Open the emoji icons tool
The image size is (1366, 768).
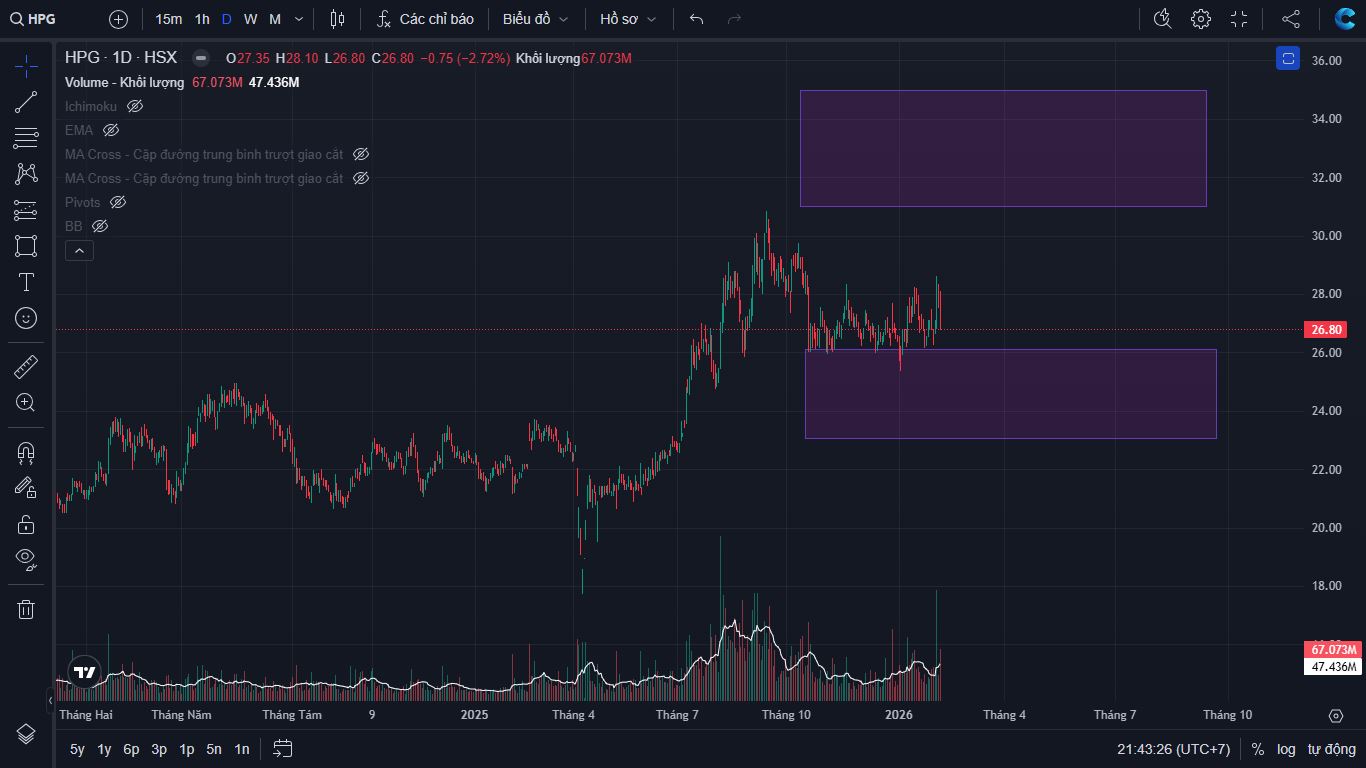point(26,318)
